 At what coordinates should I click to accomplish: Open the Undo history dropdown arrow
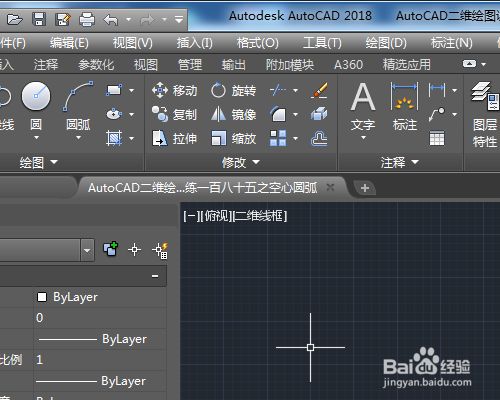point(128,20)
